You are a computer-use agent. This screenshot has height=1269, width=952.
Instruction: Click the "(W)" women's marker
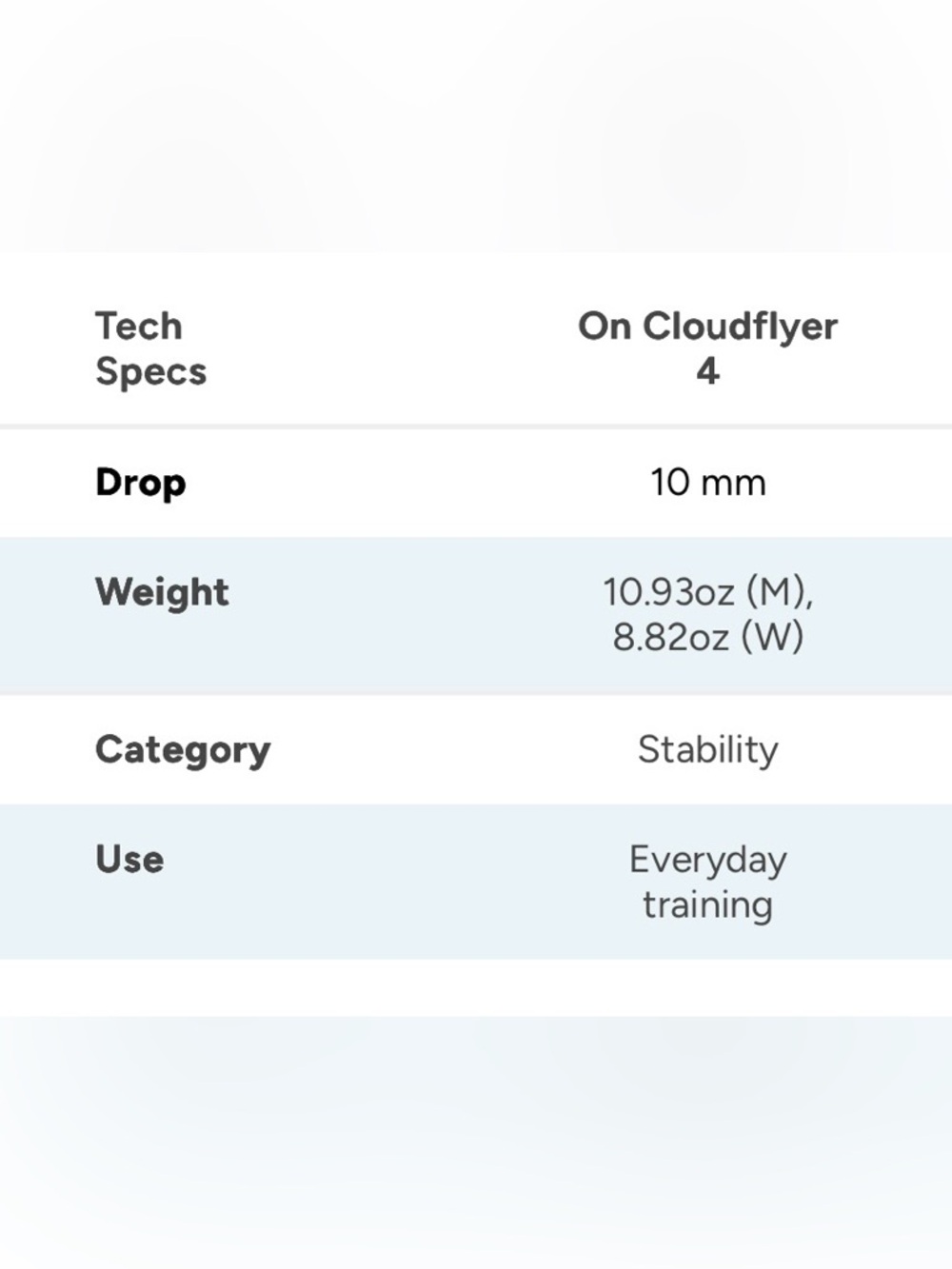click(x=772, y=637)
